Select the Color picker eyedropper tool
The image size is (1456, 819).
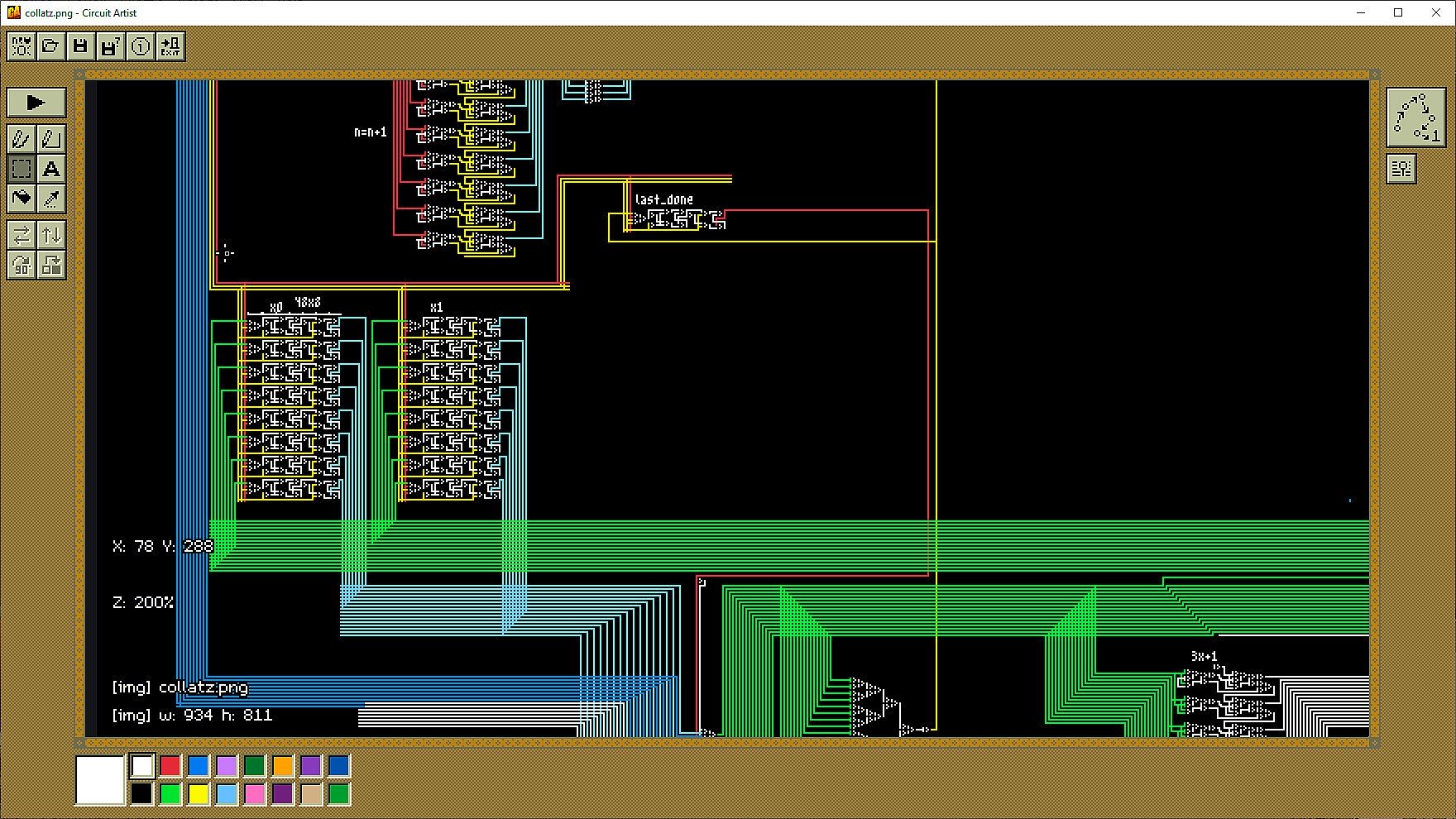(x=51, y=199)
